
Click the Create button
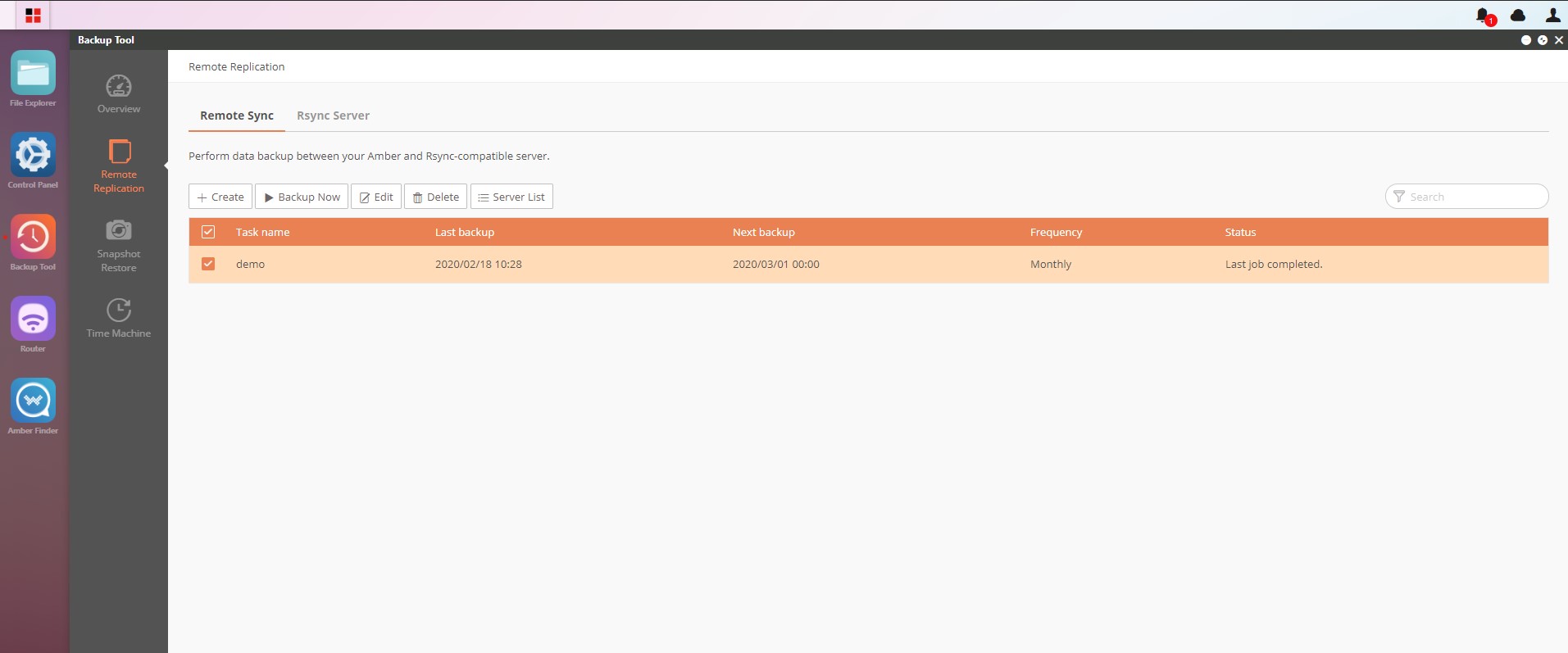pyautogui.click(x=220, y=197)
